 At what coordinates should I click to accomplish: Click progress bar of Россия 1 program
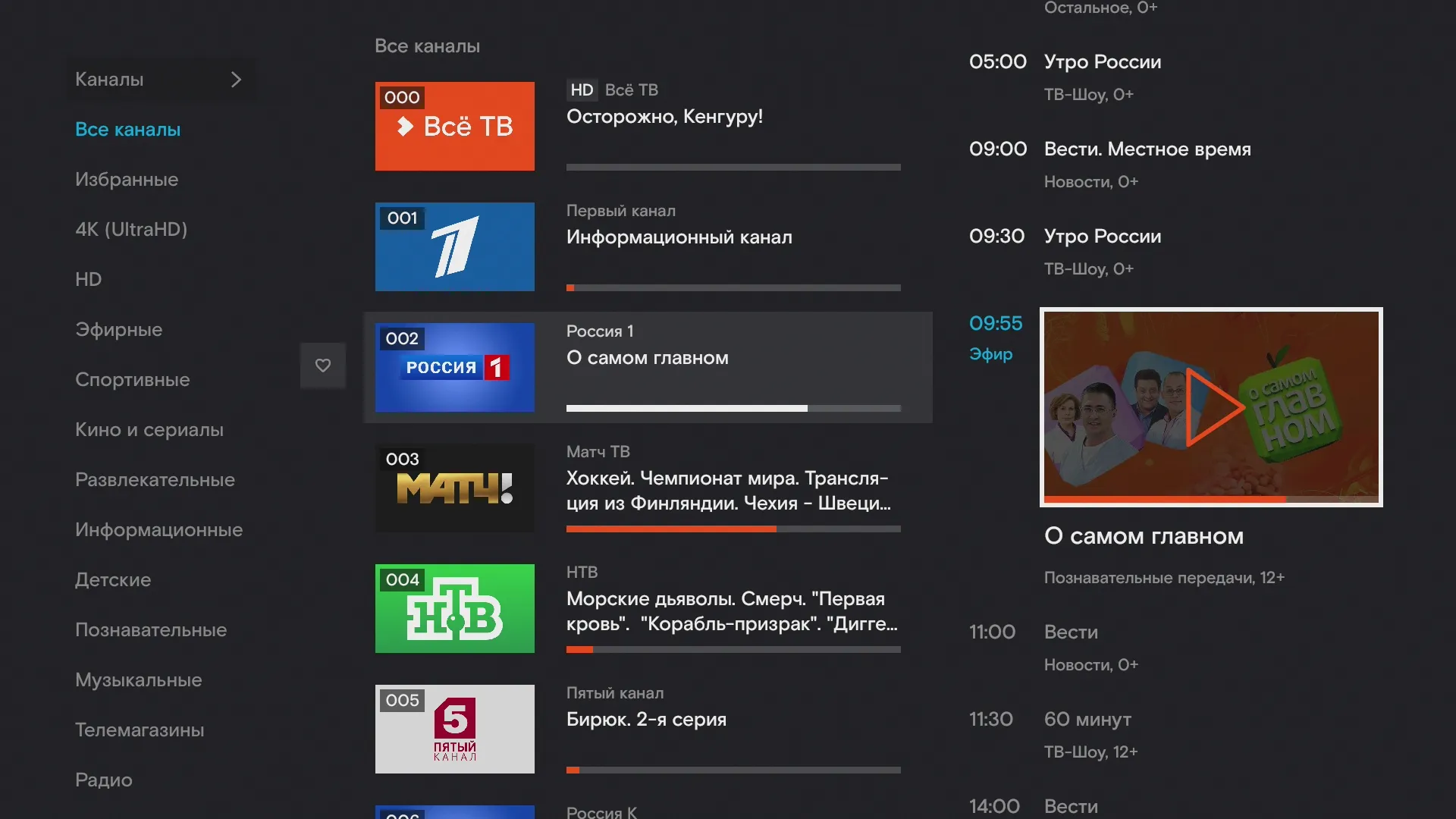pyautogui.click(x=733, y=409)
